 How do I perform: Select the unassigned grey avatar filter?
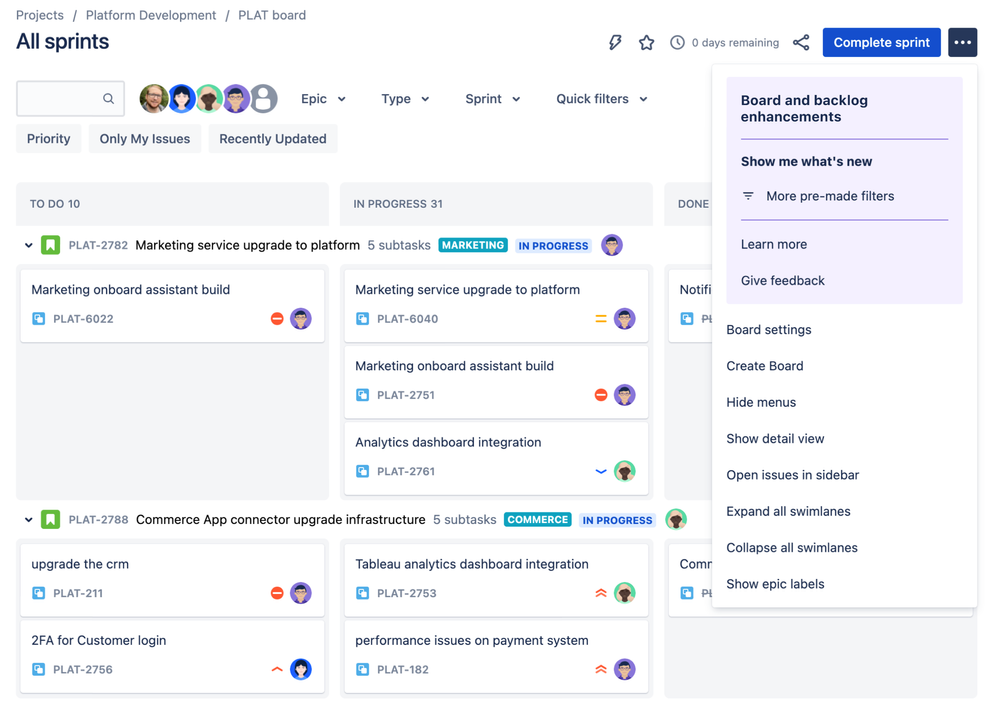tap(264, 99)
